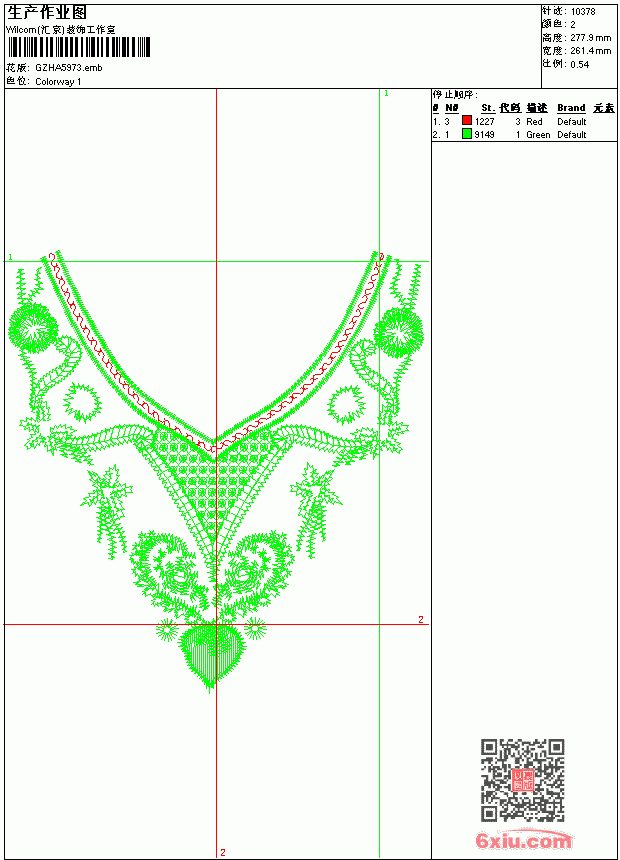620x860 pixels.
Task: Click the Colorway 1 label
Action: [58, 82]
